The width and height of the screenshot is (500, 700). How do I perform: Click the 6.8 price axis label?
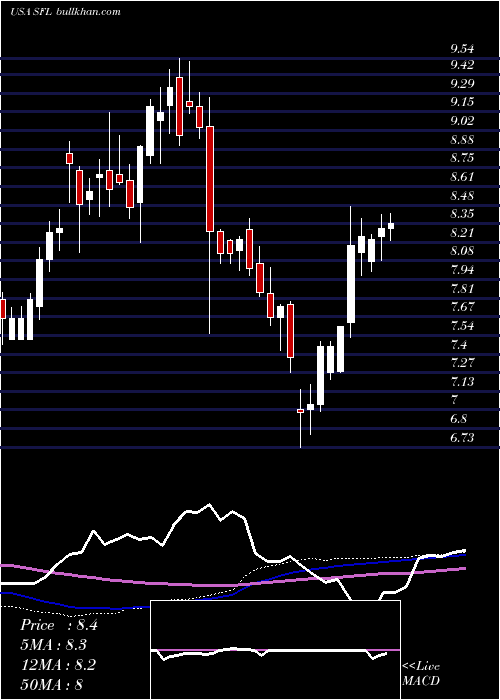coord(458,419)
